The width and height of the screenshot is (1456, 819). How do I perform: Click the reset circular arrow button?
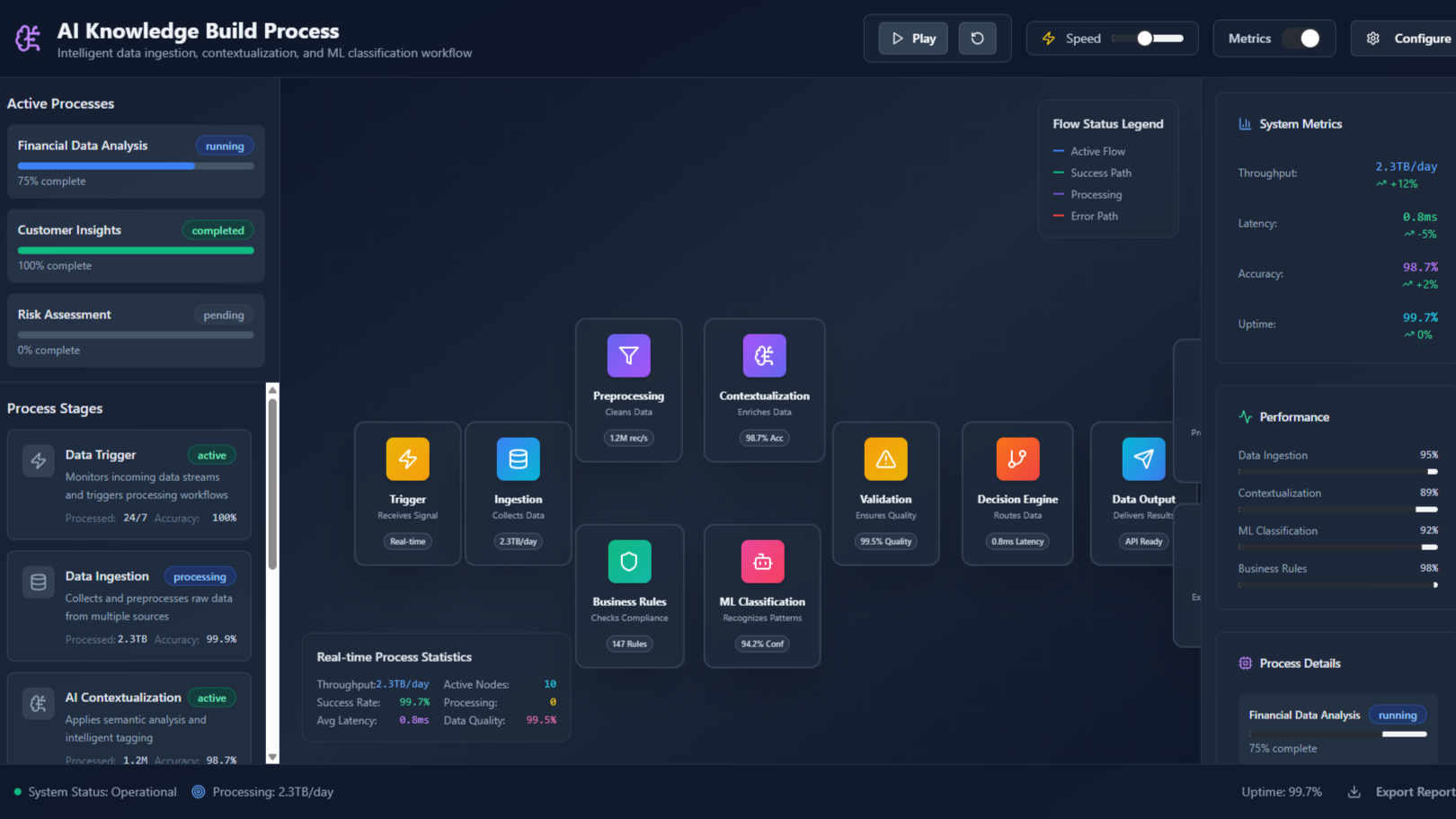point(977,39)
